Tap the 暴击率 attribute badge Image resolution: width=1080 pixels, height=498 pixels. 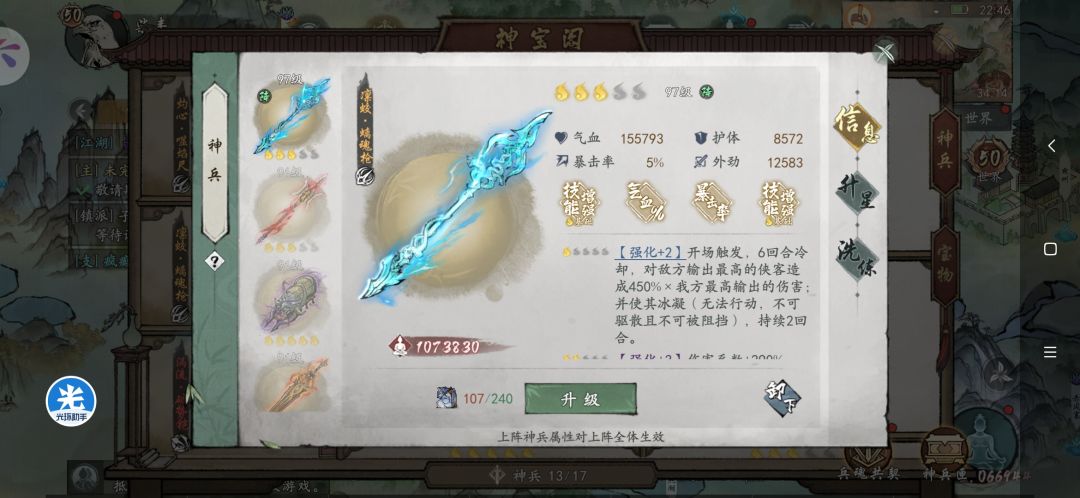click(712, 202)
